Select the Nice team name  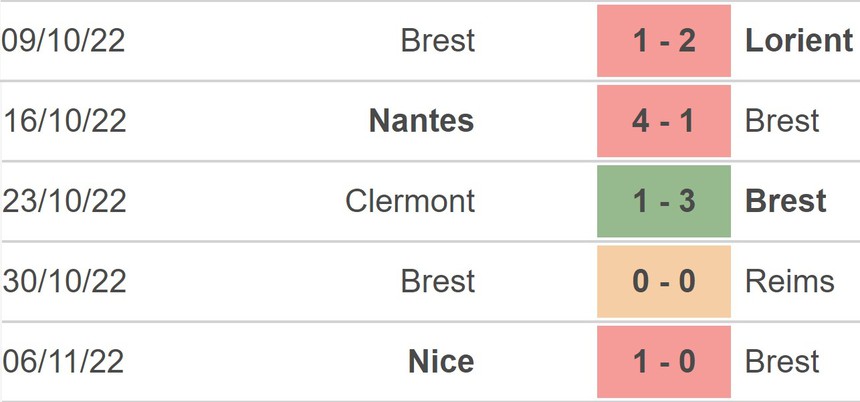[441, 361]
